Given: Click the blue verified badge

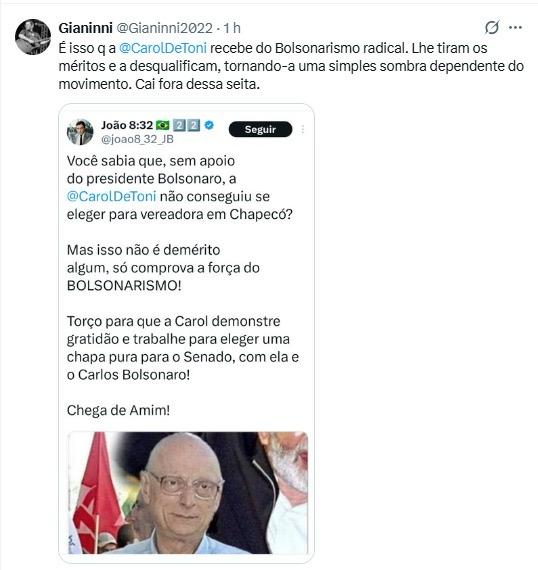Looking at the screenshot, I should (x=209, y=125).
